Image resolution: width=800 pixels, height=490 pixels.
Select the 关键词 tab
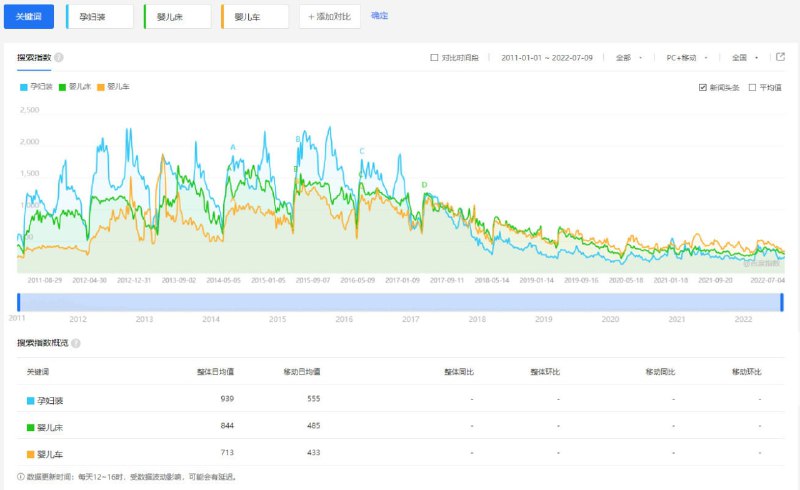coord(28,16)
